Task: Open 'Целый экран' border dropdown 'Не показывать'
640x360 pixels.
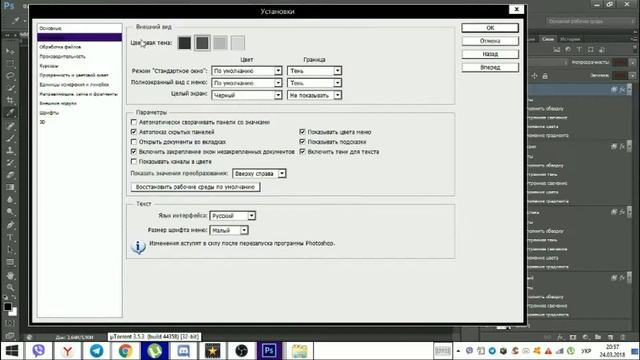Action: (x=314, y=95)
